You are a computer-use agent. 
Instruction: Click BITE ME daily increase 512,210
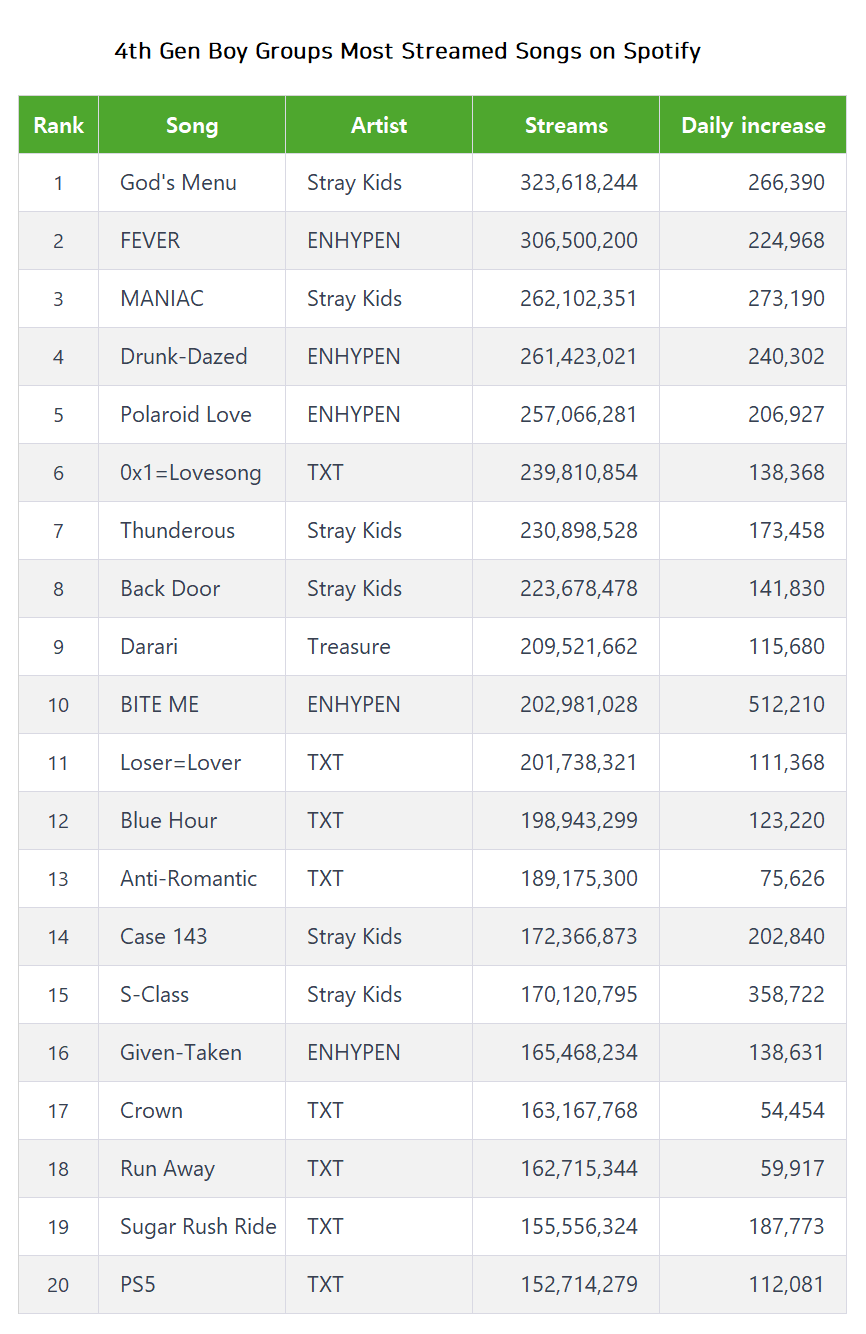point(786,705)
